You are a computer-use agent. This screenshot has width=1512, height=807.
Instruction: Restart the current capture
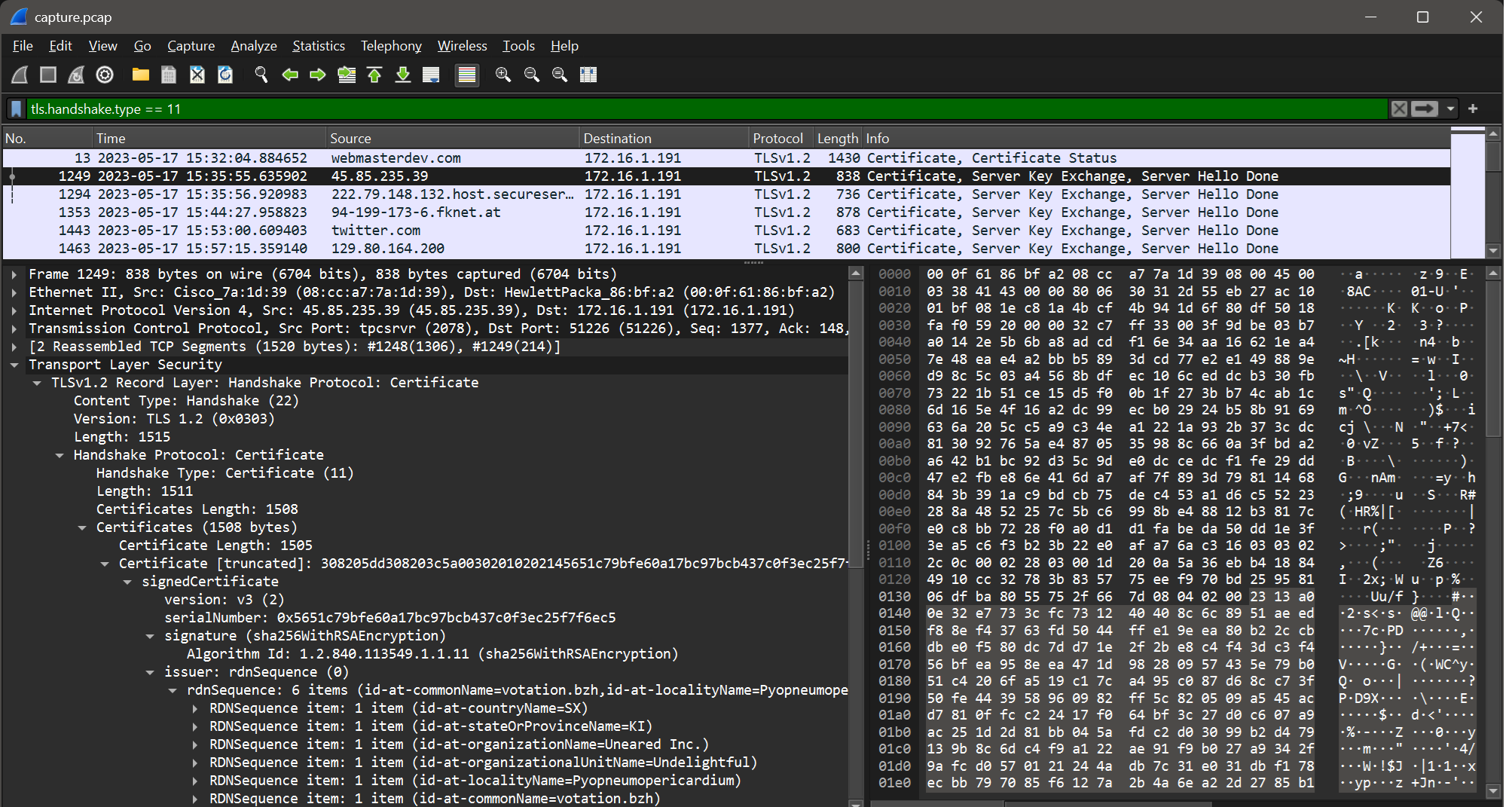click(76, 75)
